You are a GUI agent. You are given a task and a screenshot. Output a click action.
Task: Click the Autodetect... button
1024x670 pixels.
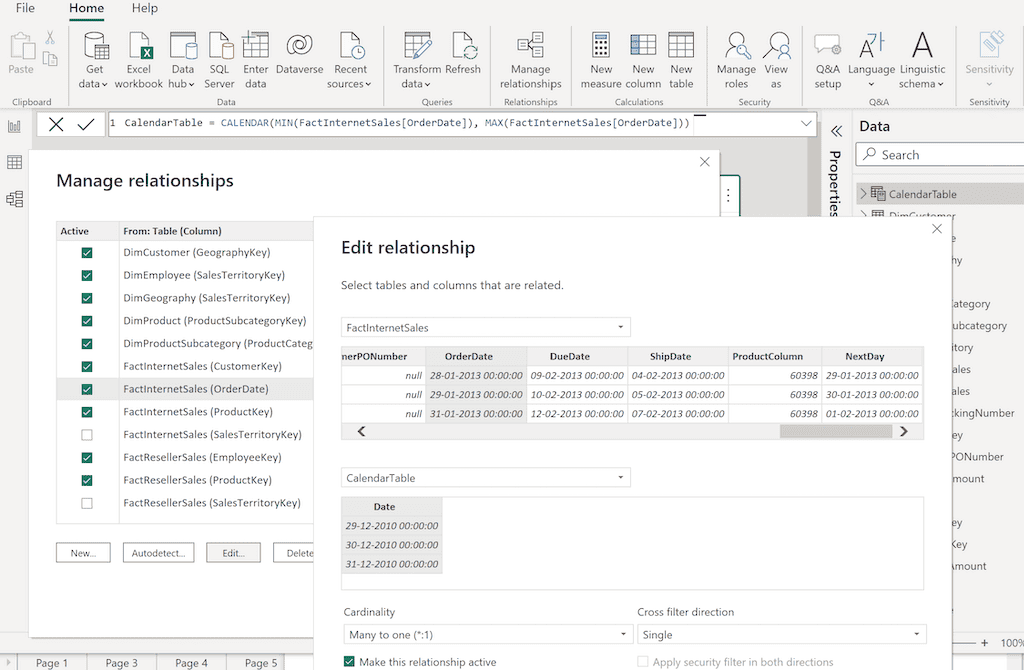(158, 553)
